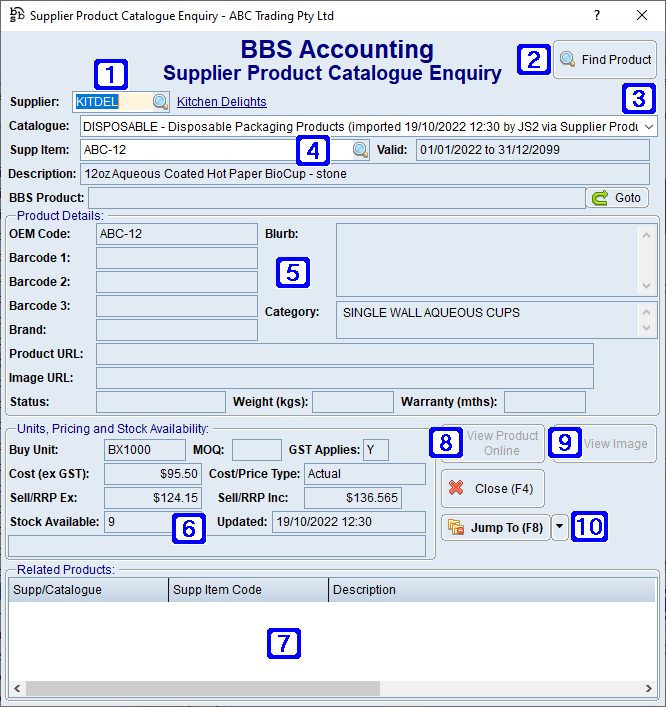Click the Product URL field

pos(345,354)
